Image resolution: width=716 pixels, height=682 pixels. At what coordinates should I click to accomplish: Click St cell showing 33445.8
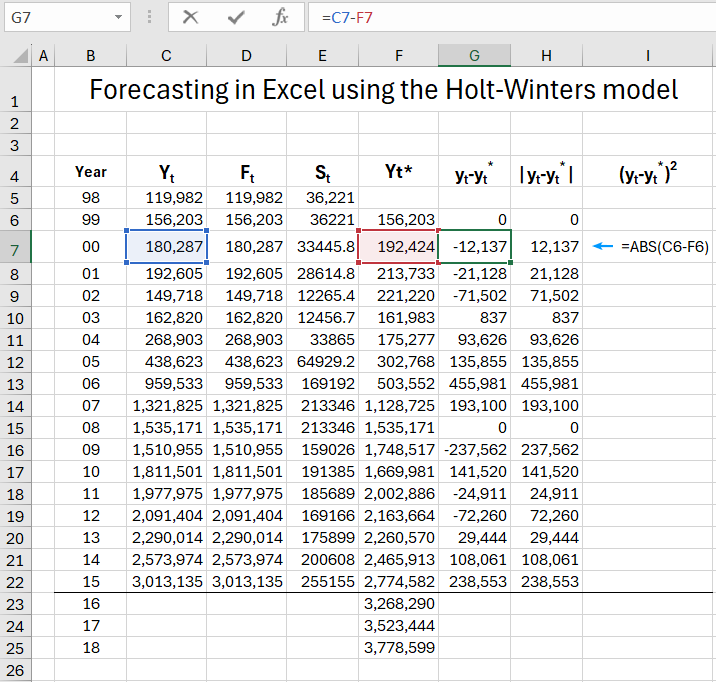click(322, 247)
